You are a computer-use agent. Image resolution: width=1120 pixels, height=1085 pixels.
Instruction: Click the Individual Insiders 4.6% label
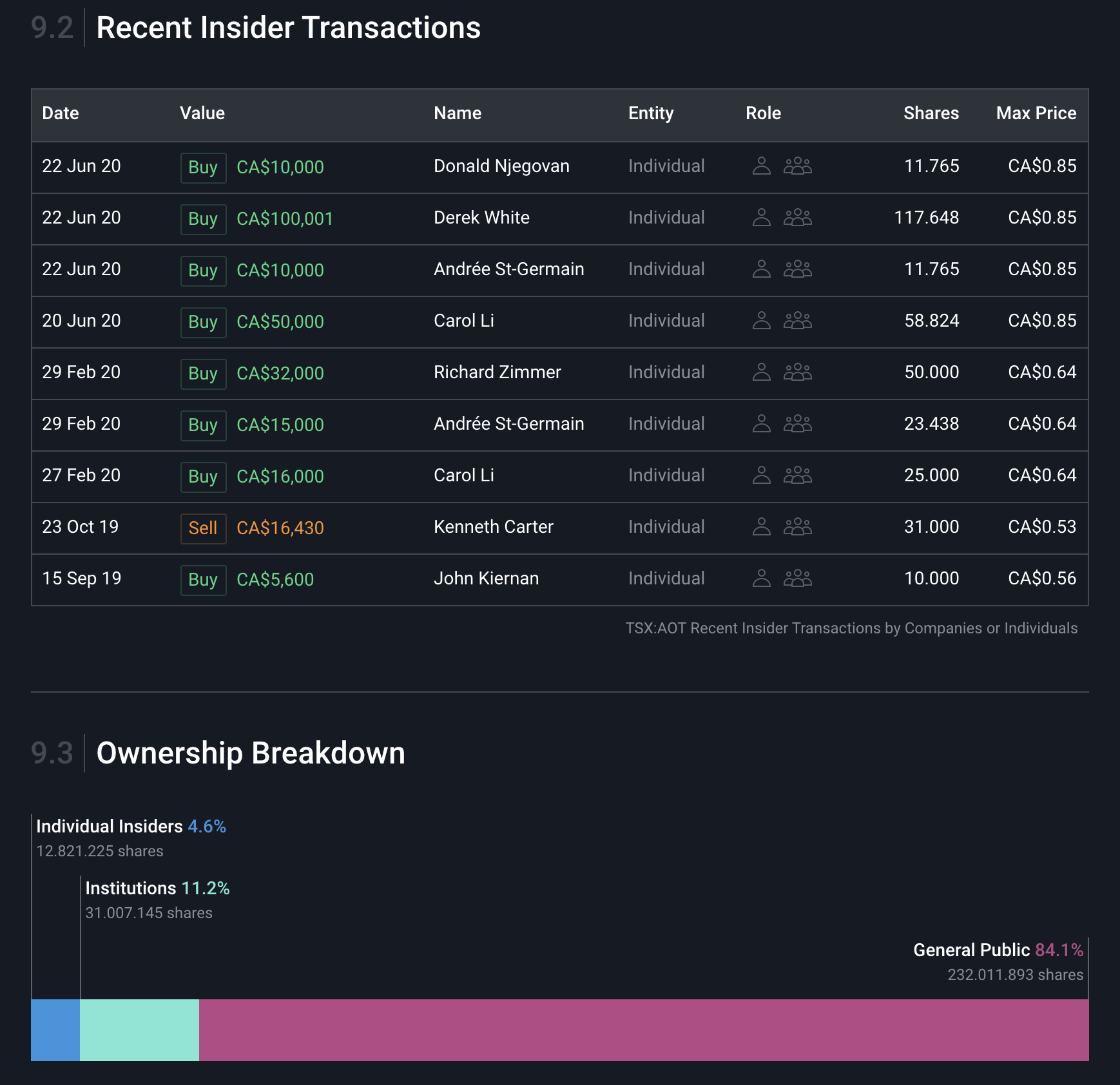(x=131, y=827)
